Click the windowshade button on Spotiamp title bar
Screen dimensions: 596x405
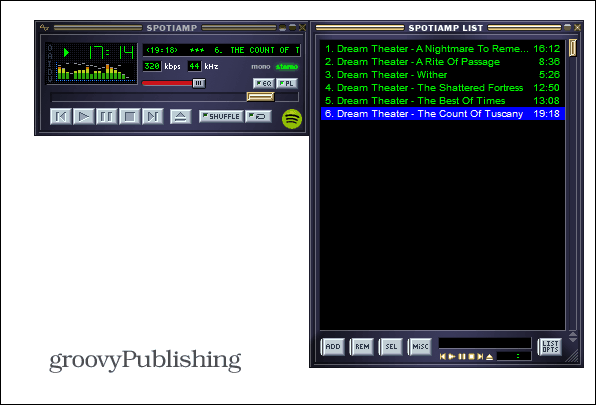click(292, 27)
